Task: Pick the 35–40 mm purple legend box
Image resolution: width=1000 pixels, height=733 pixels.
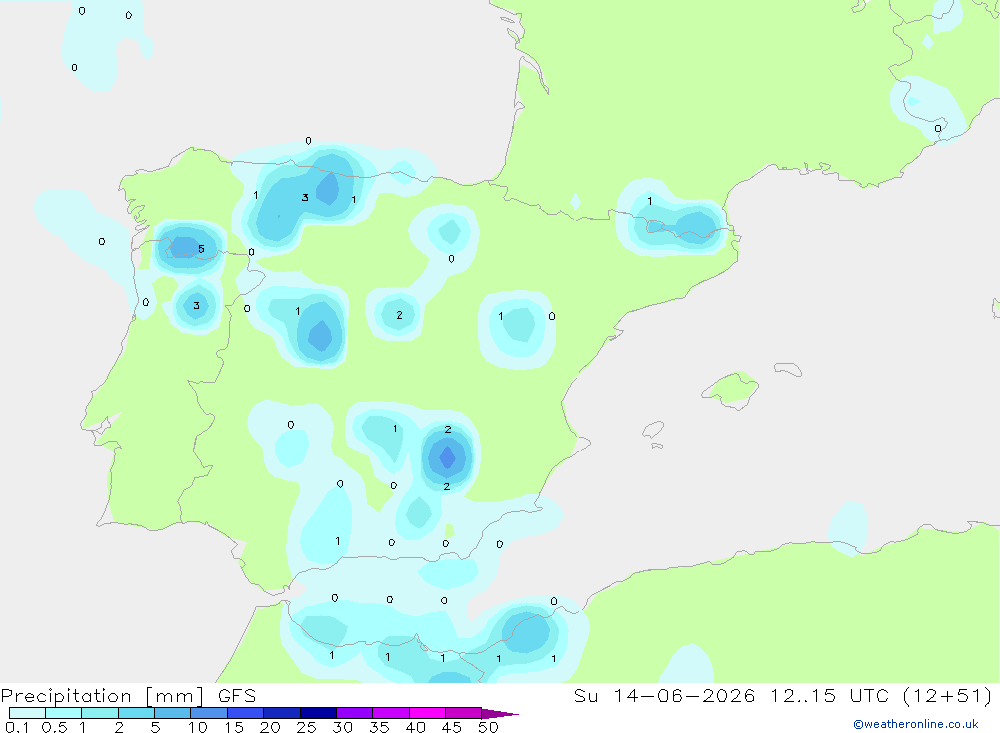Action: [391, 713]
